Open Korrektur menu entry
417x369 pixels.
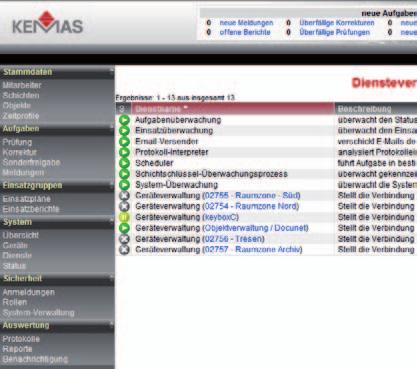pyautogui.click(x=19, y=152)
